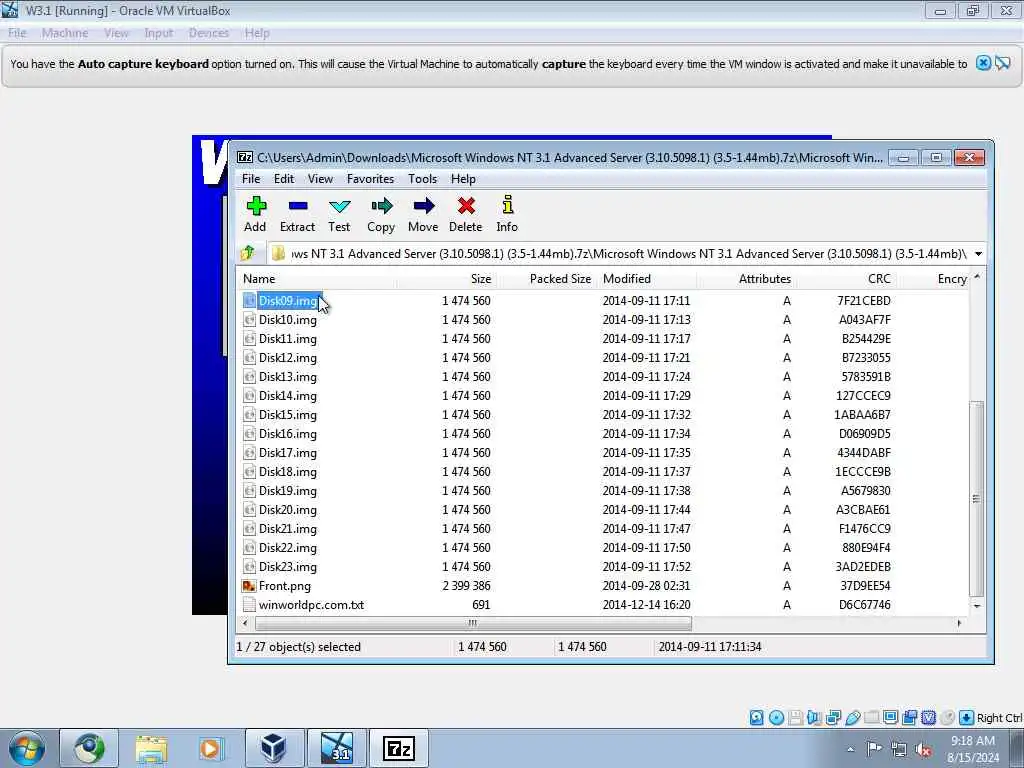1024x768 pixels.
Task: Click the taskbar clock showing 9:18 AM
Action: [x=973, y=749]
